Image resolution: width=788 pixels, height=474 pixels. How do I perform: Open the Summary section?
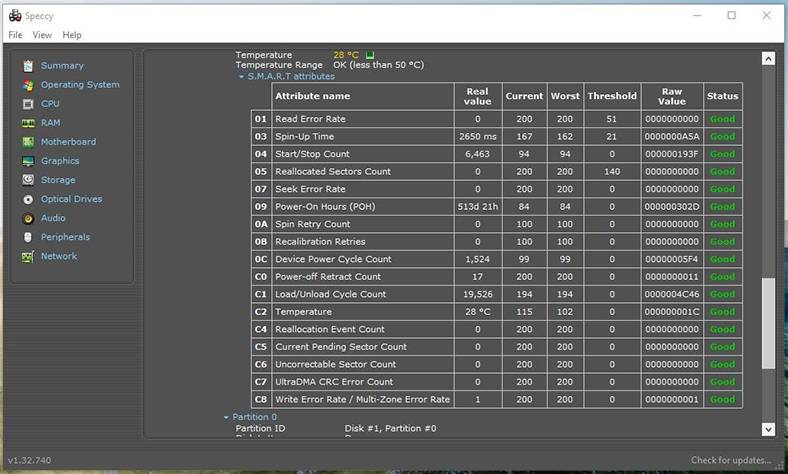[62, 66]
